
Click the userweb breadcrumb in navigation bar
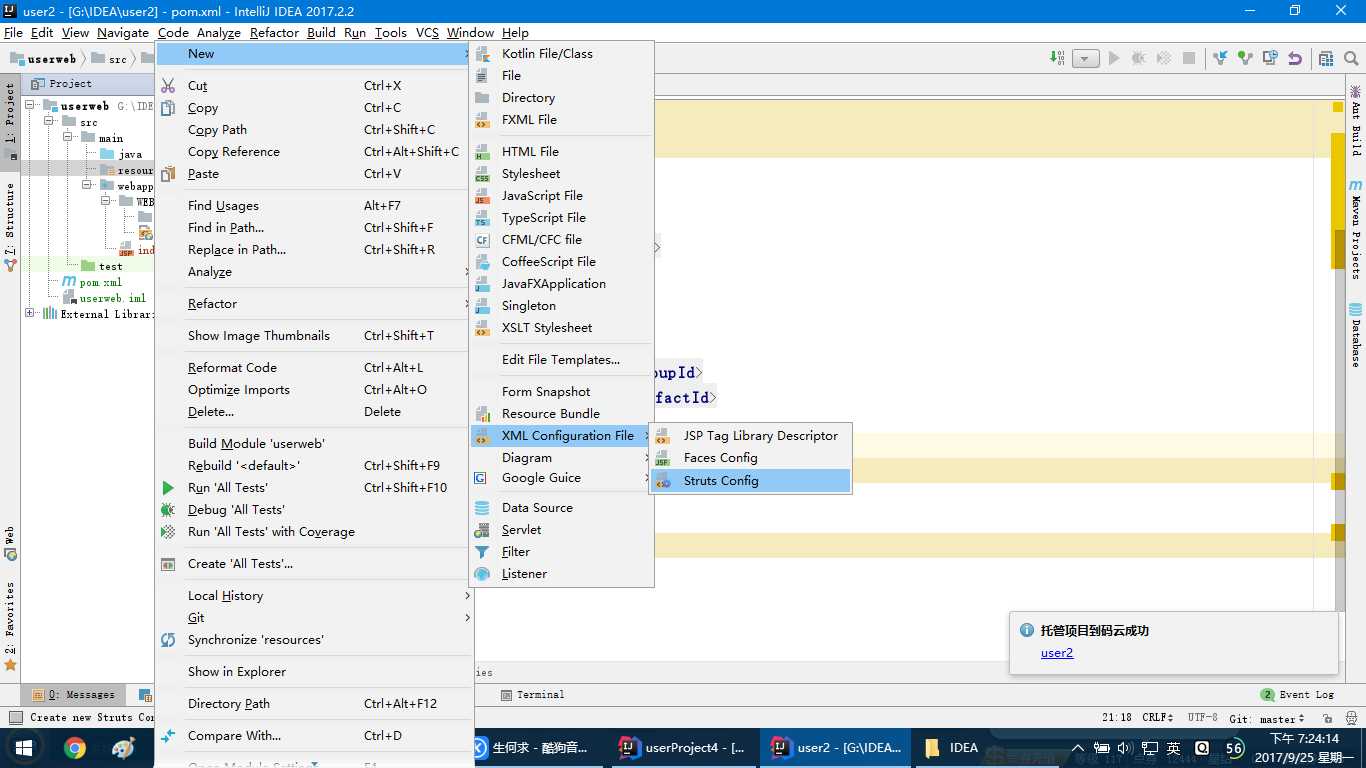pyautogui.click(x=43, y=59)
